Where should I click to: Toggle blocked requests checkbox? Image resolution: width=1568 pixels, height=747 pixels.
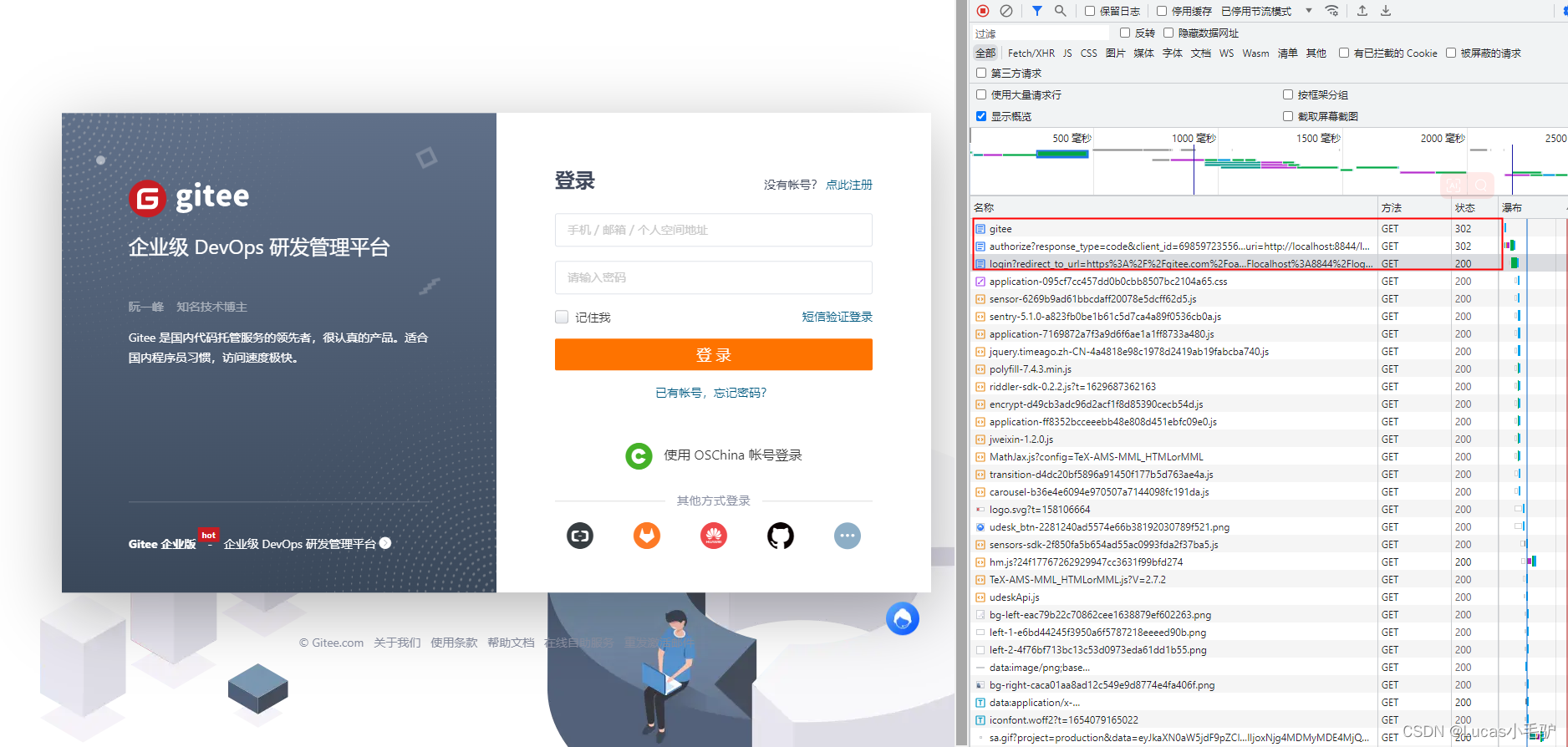click(x=1451, y=53)
